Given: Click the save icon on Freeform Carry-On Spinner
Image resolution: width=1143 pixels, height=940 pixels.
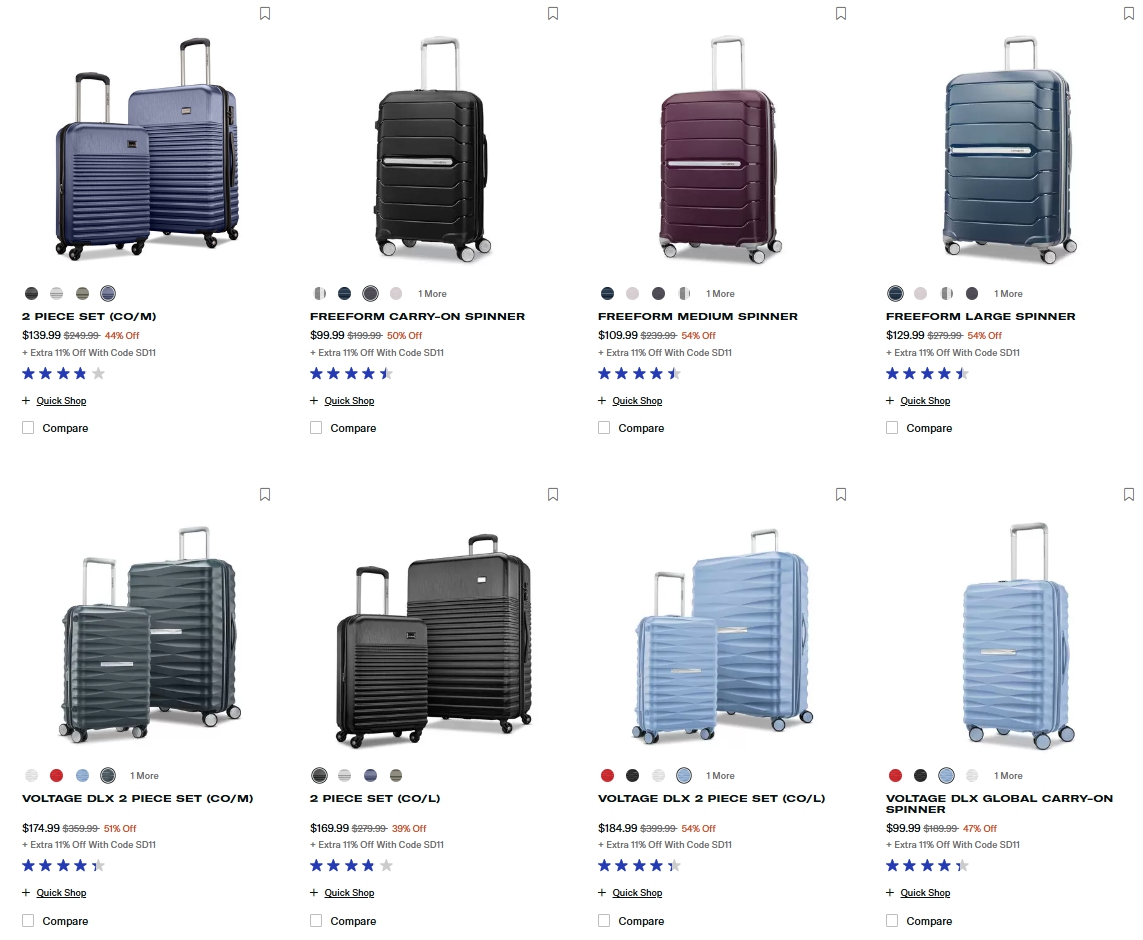Looking at the screenshot, I should pos(552,13).
